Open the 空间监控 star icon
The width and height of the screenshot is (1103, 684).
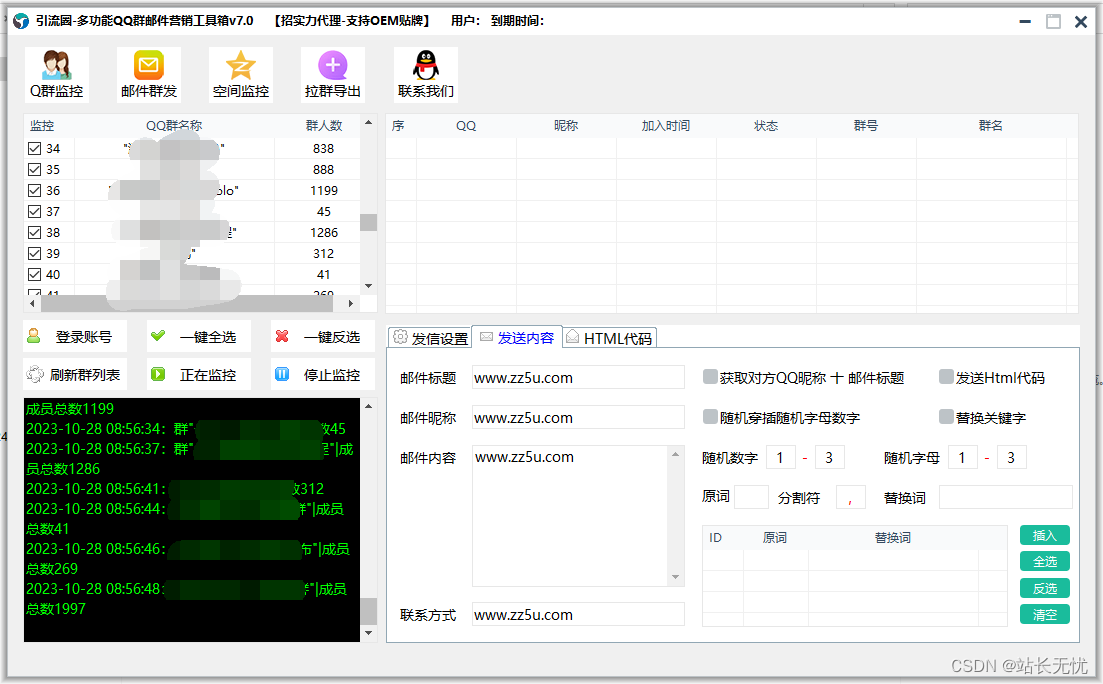coord(241,75)
